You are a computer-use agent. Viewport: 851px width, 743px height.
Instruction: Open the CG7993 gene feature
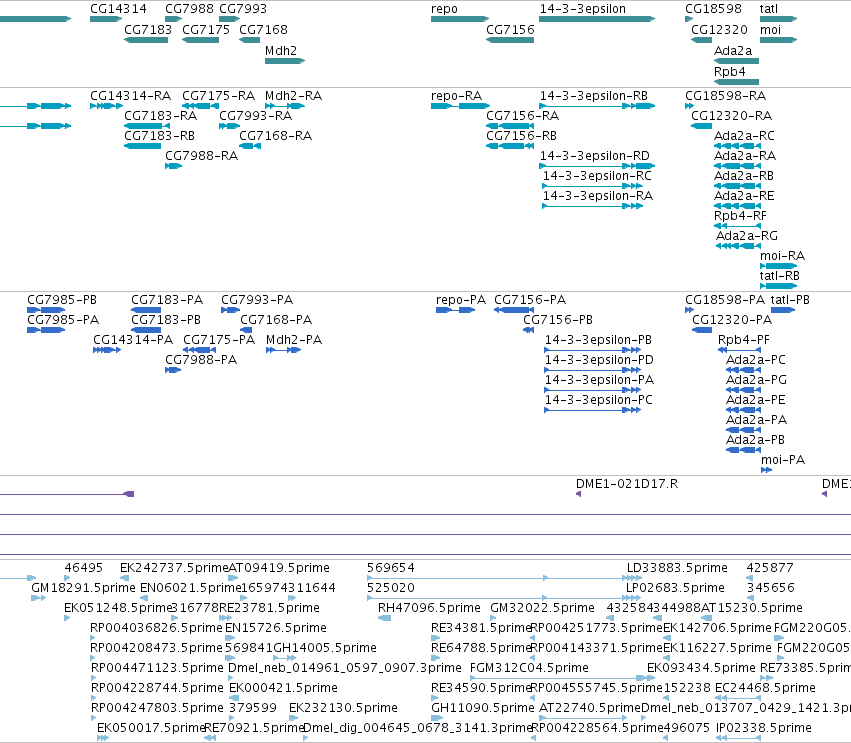point(230,19)
